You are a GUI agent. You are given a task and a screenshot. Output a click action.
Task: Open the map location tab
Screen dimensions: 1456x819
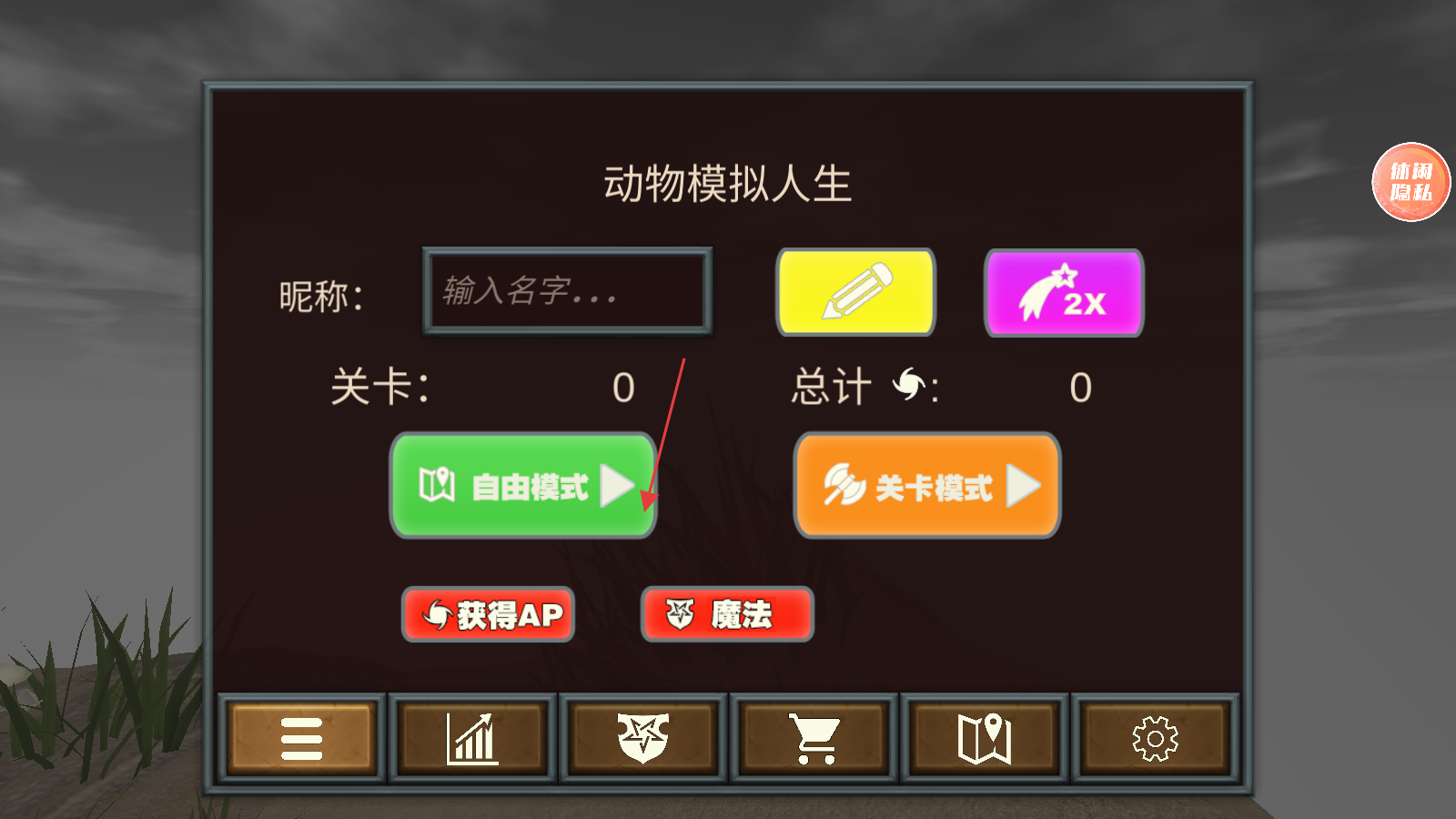[985, 738]
